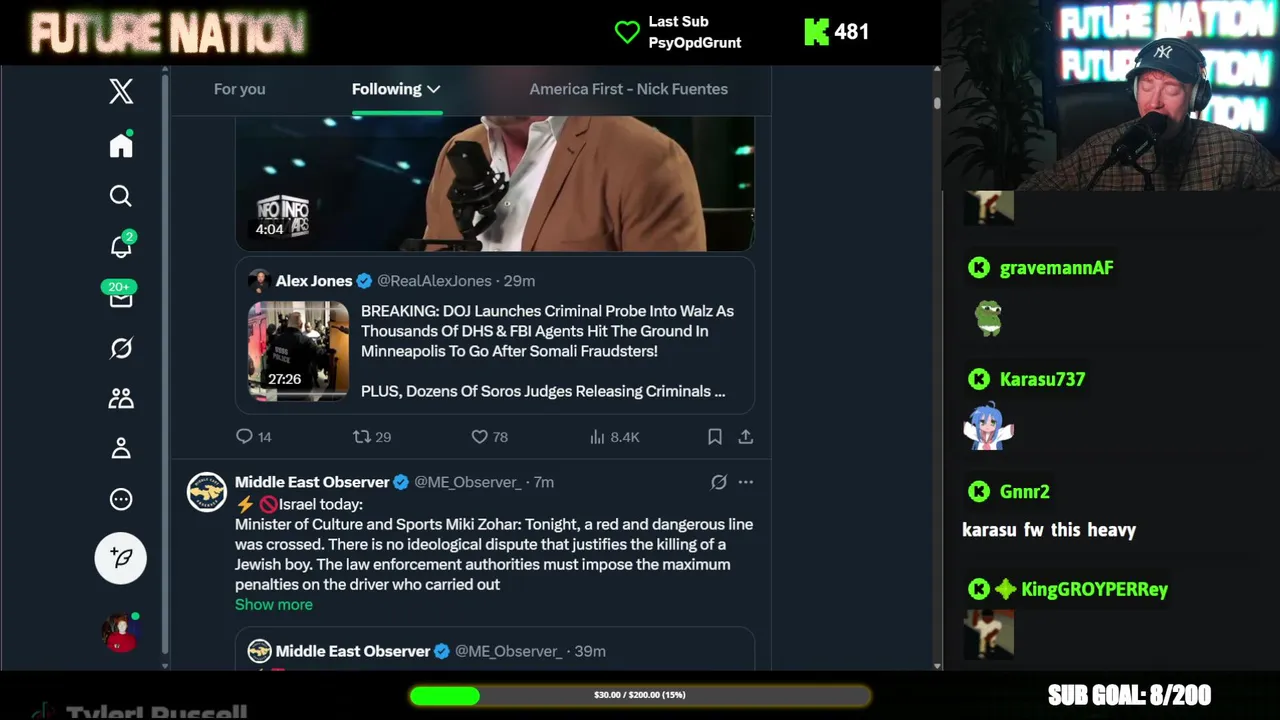The width and height of the screenshot is (1280, 720).
Task: Switch to the For you tab
Action: click(x=239, y=89)
